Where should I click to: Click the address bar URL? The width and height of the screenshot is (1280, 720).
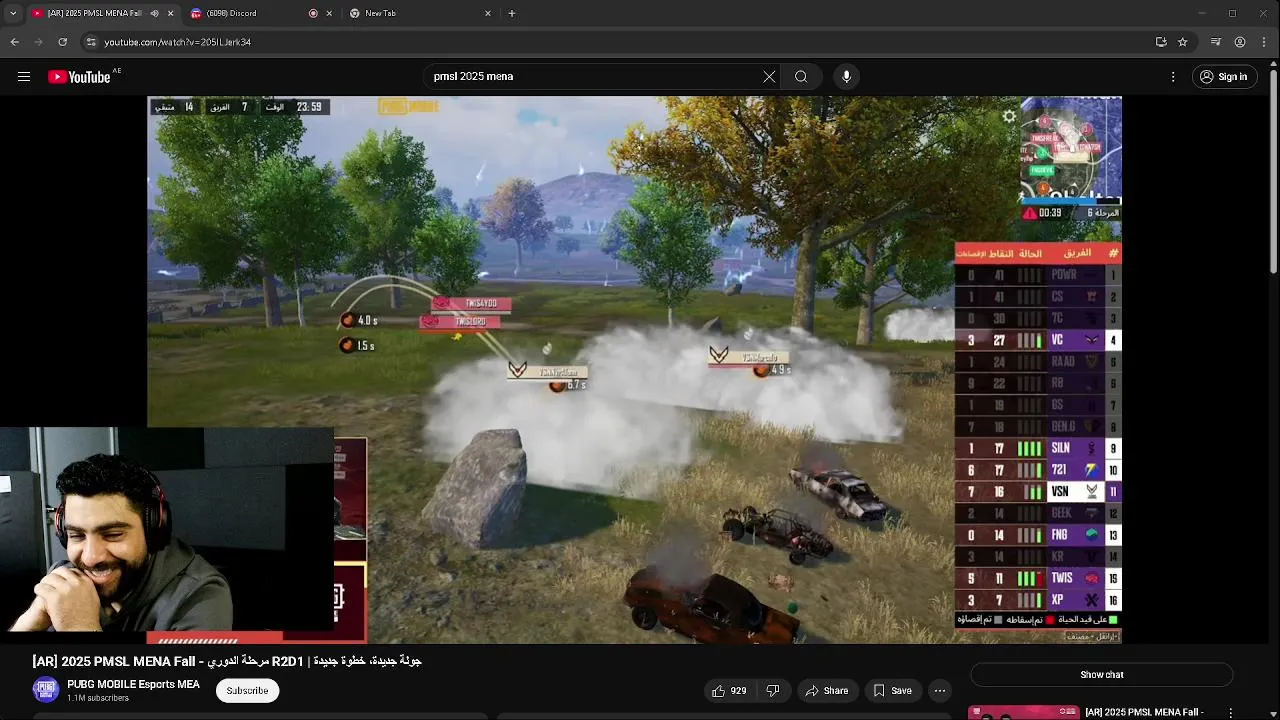pos(178,42)
